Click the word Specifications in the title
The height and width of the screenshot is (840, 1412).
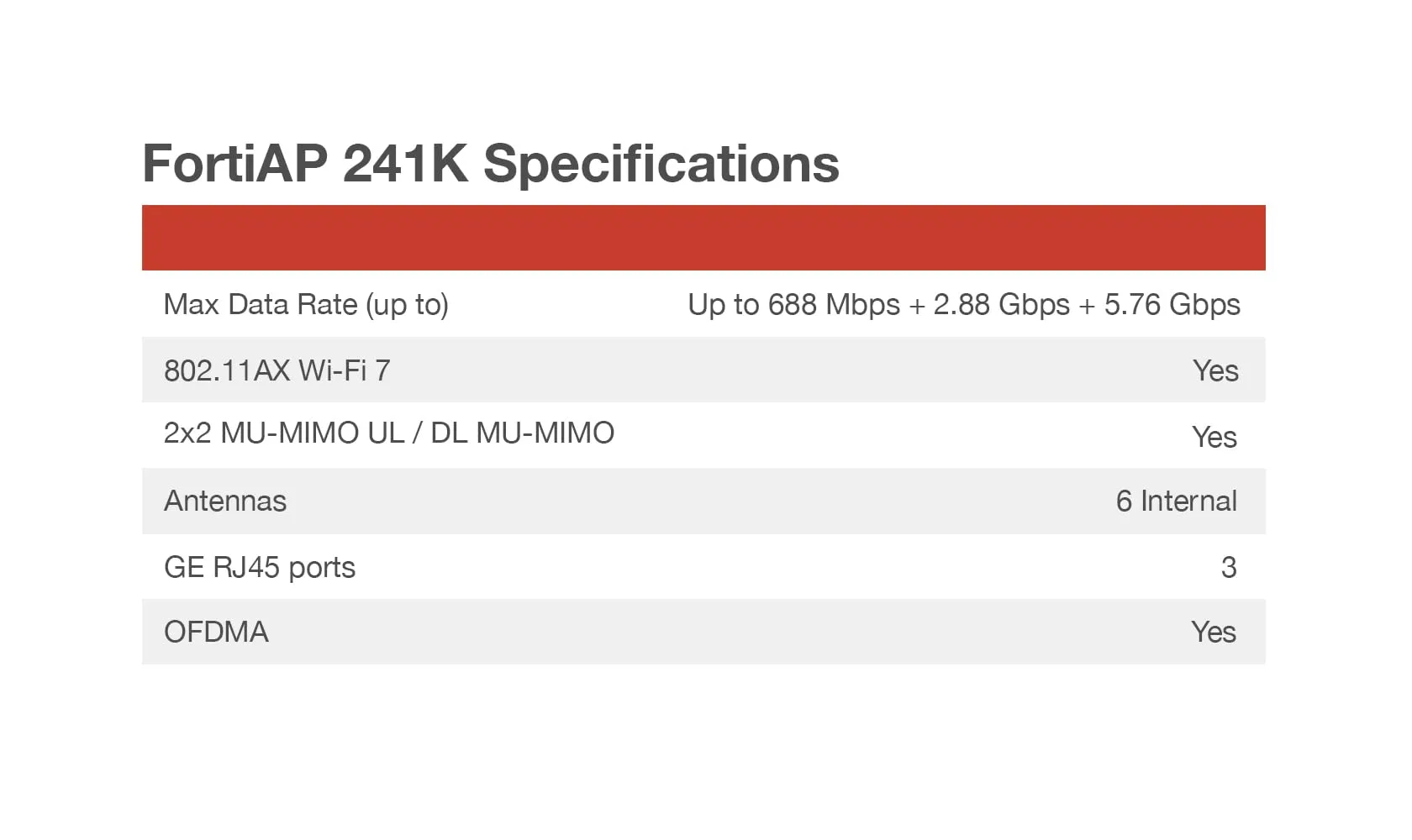(661, 163)
